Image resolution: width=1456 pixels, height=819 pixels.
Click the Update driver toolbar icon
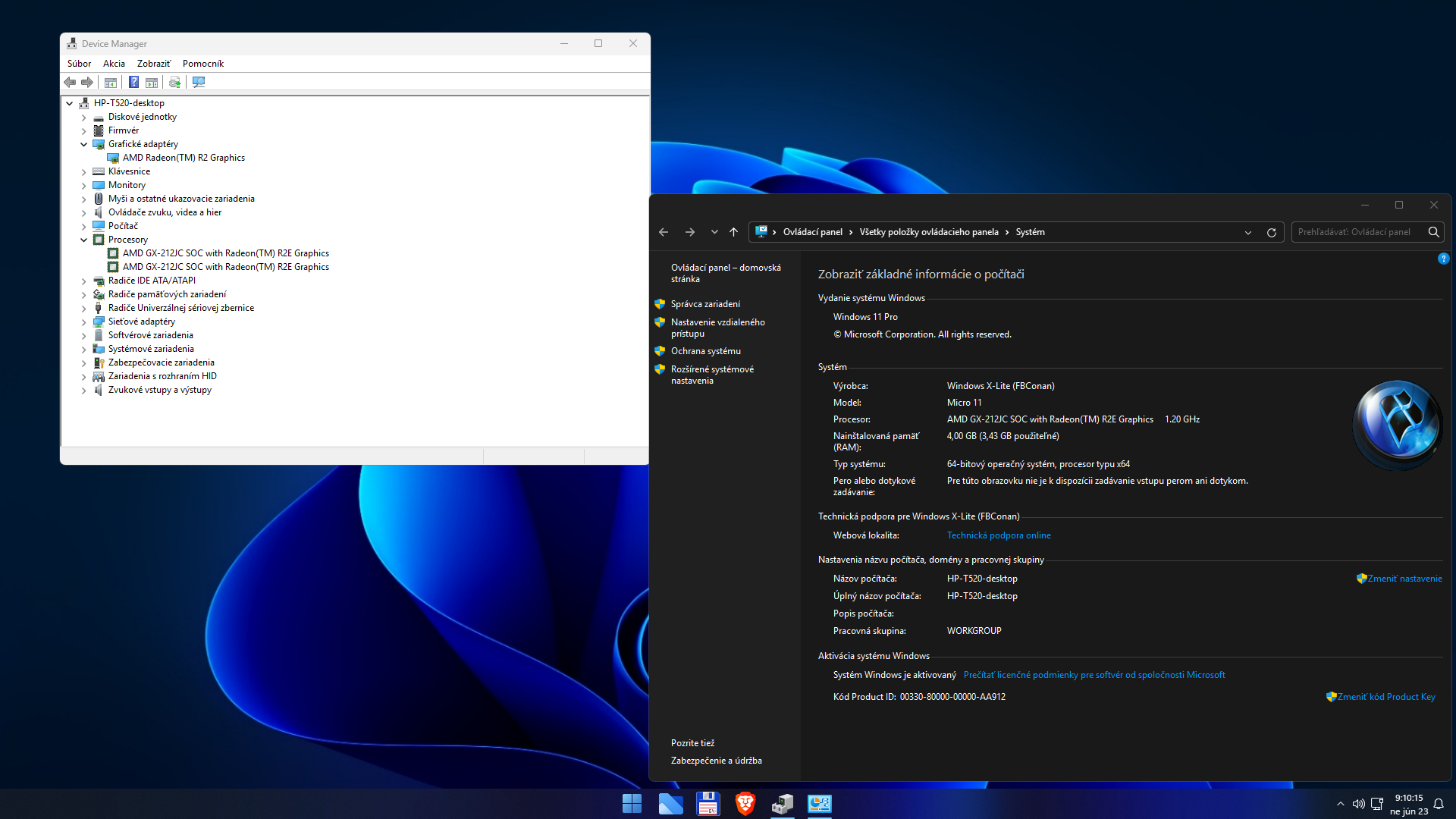pos(175,82)
